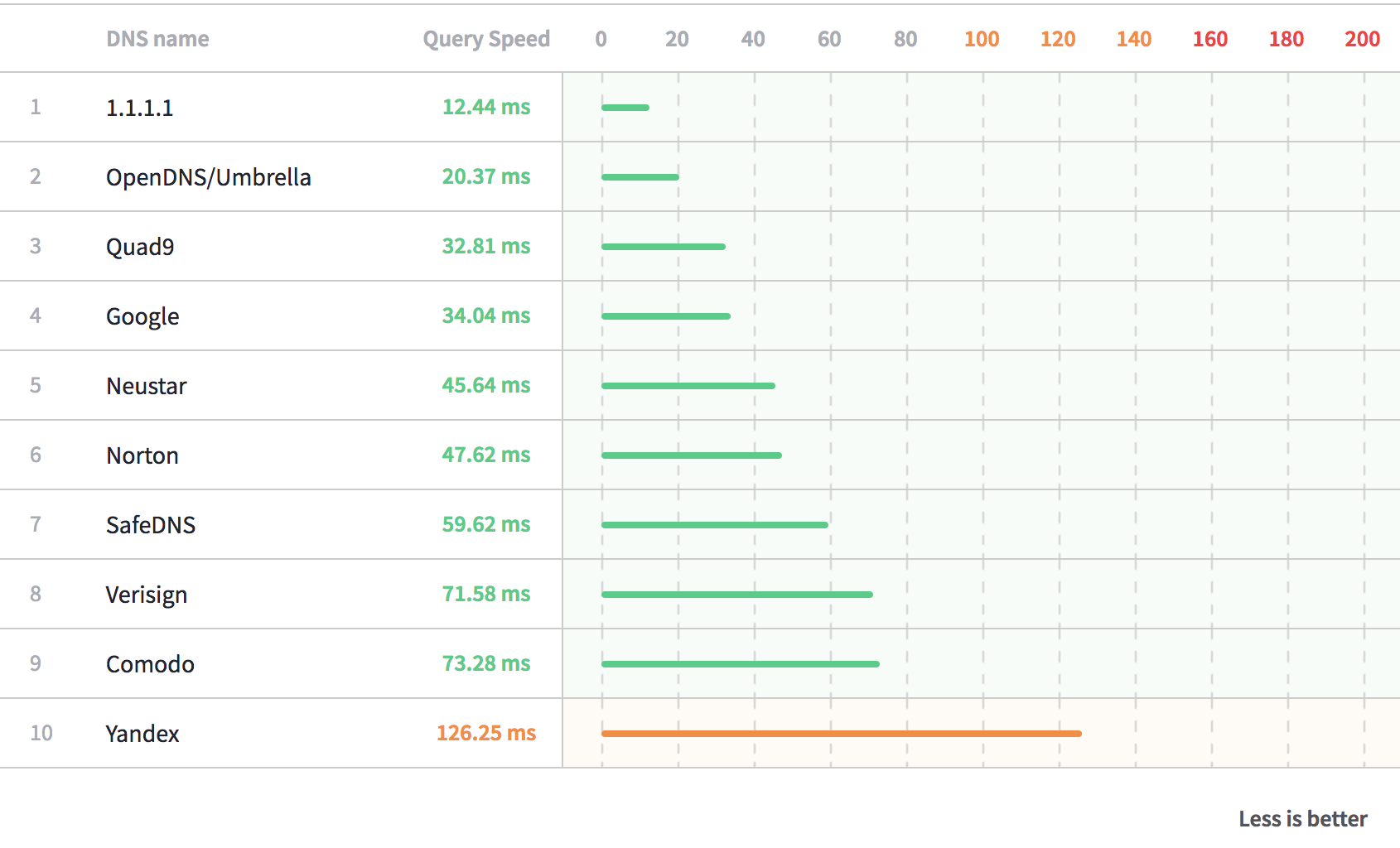Viewport: 1400px width, 848px height.
Task: Click the 12.44 ms speed value
Action: click(x=487, y=107)
